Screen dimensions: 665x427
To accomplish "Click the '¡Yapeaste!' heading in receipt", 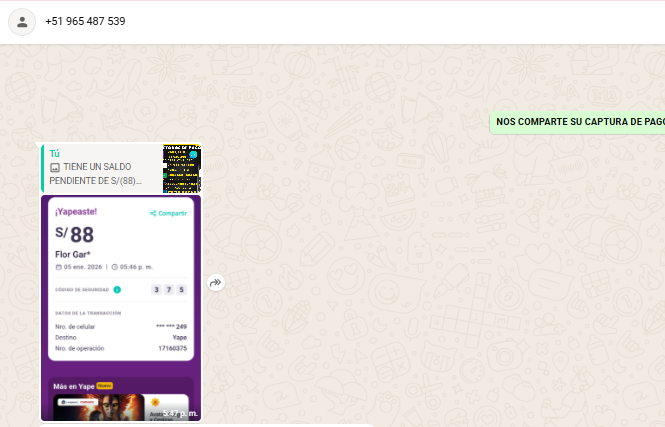I will pyautogui.click(x=76, y=212).
